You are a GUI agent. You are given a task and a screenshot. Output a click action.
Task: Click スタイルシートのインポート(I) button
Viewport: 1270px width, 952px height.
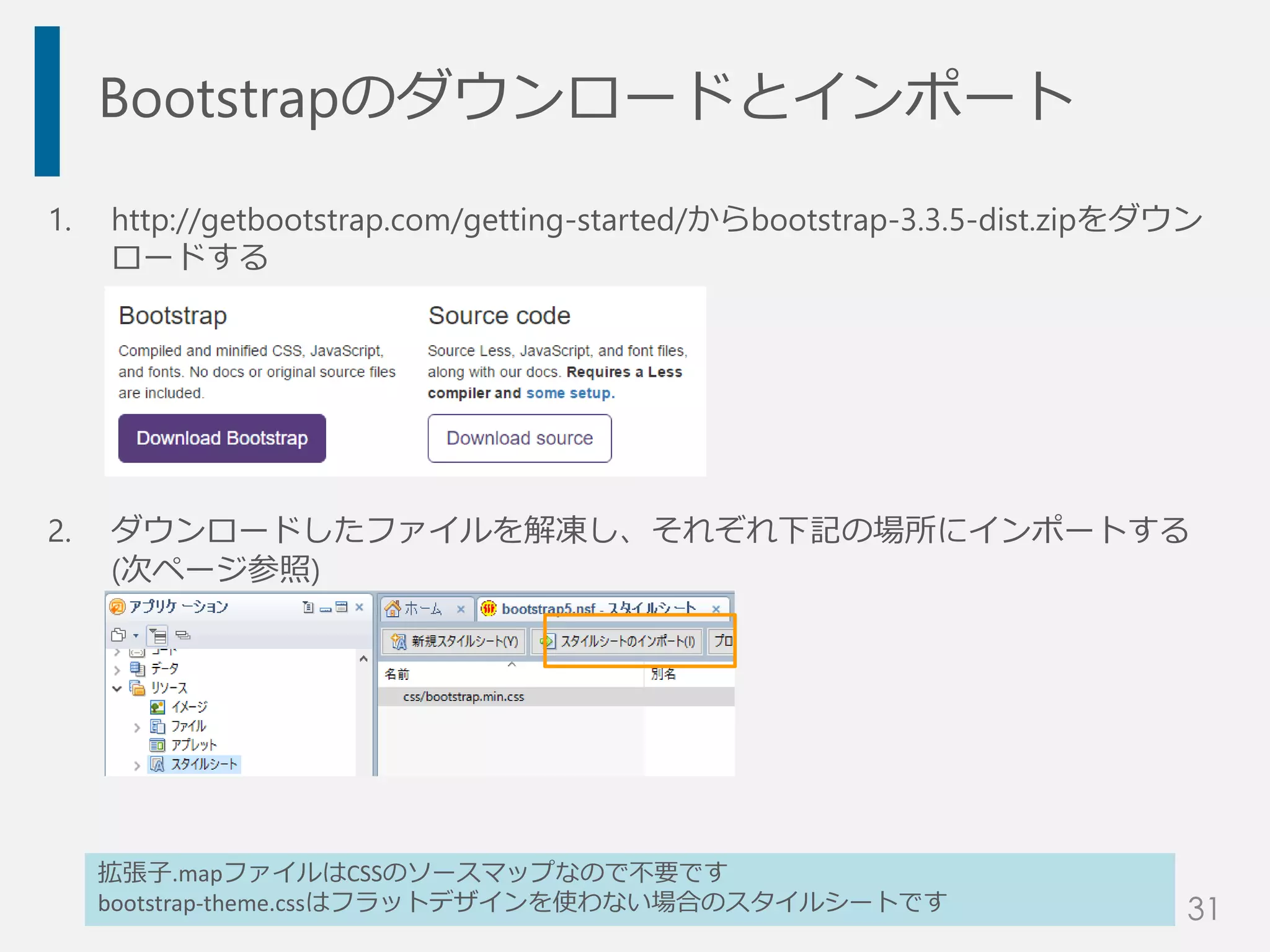[618, 641]
